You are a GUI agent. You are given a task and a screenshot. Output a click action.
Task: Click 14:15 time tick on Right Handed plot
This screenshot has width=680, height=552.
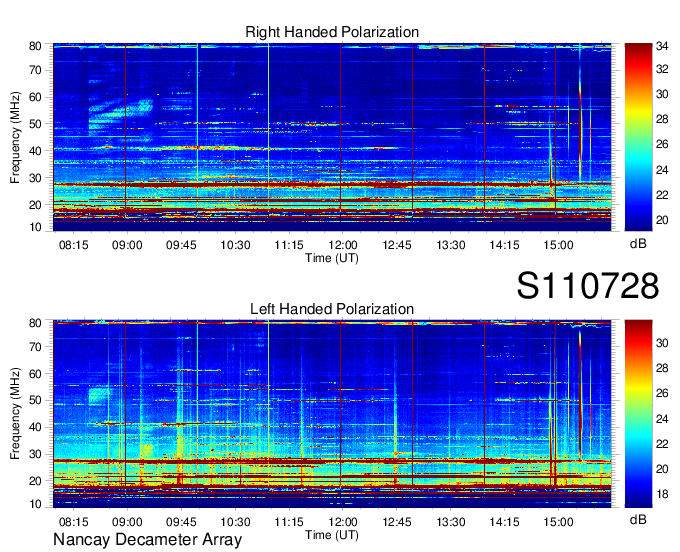tap(504, 245)
